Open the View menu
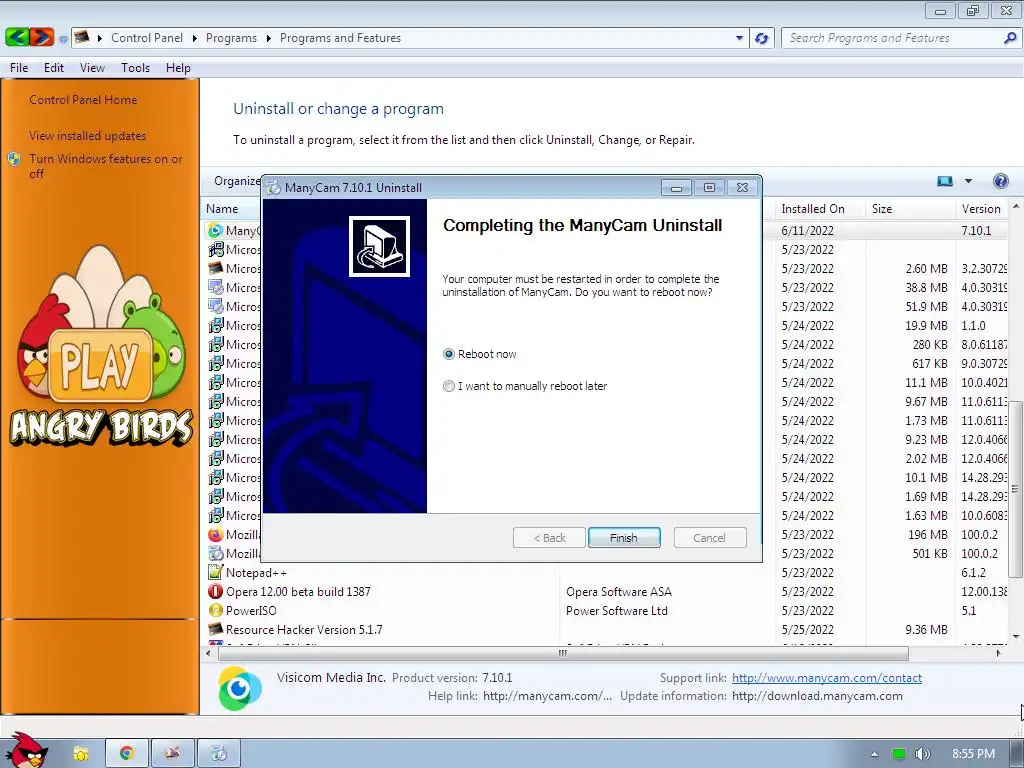The image size is (1024, 768). (x=92, y=68)
